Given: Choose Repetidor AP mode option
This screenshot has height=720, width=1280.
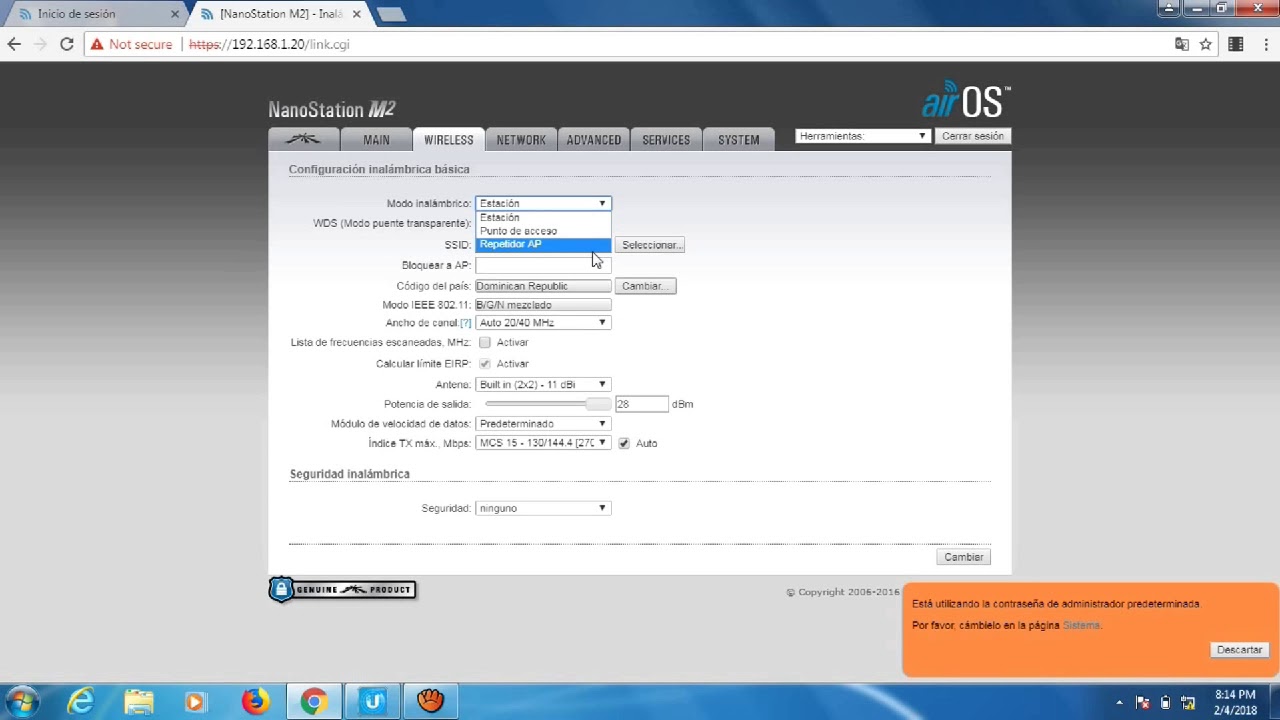Looking at the screenshot, I should point(543,244).
